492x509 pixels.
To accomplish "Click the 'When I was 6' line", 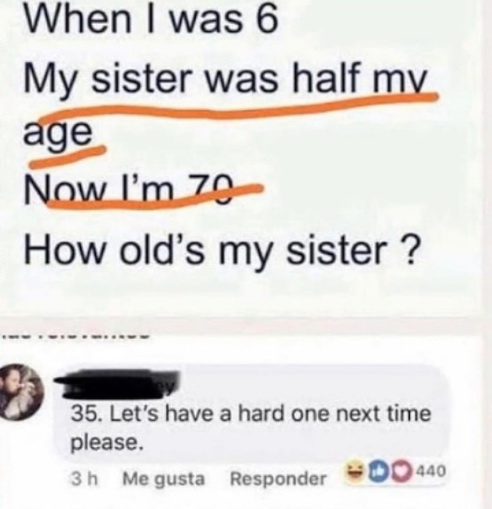I will pos(151,19).
